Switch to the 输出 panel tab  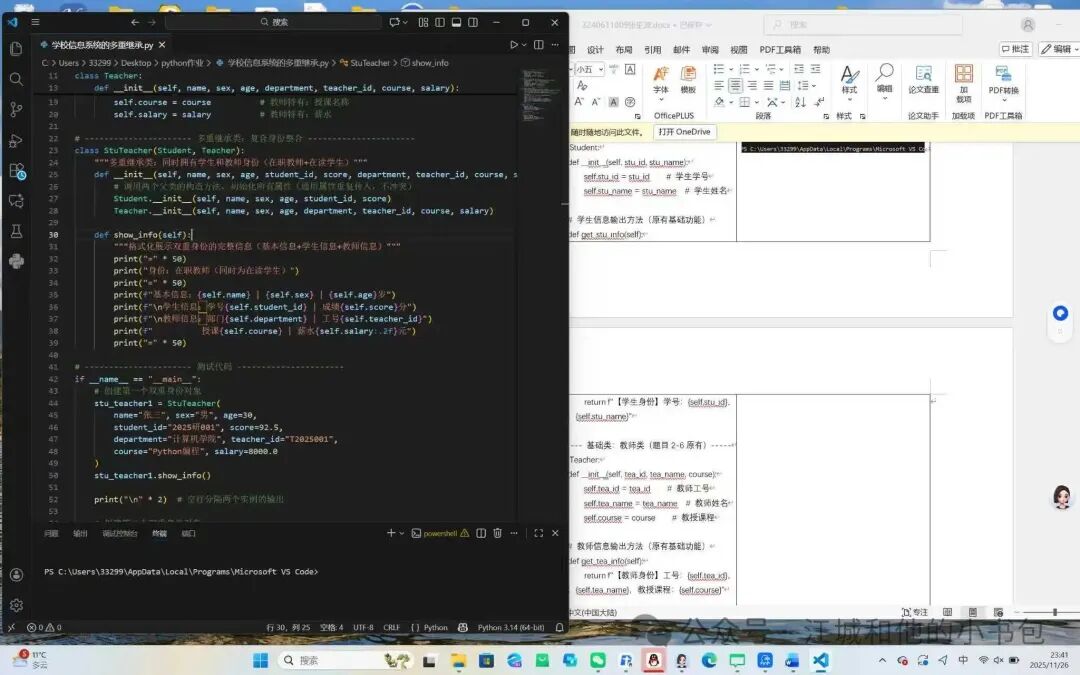81,534
